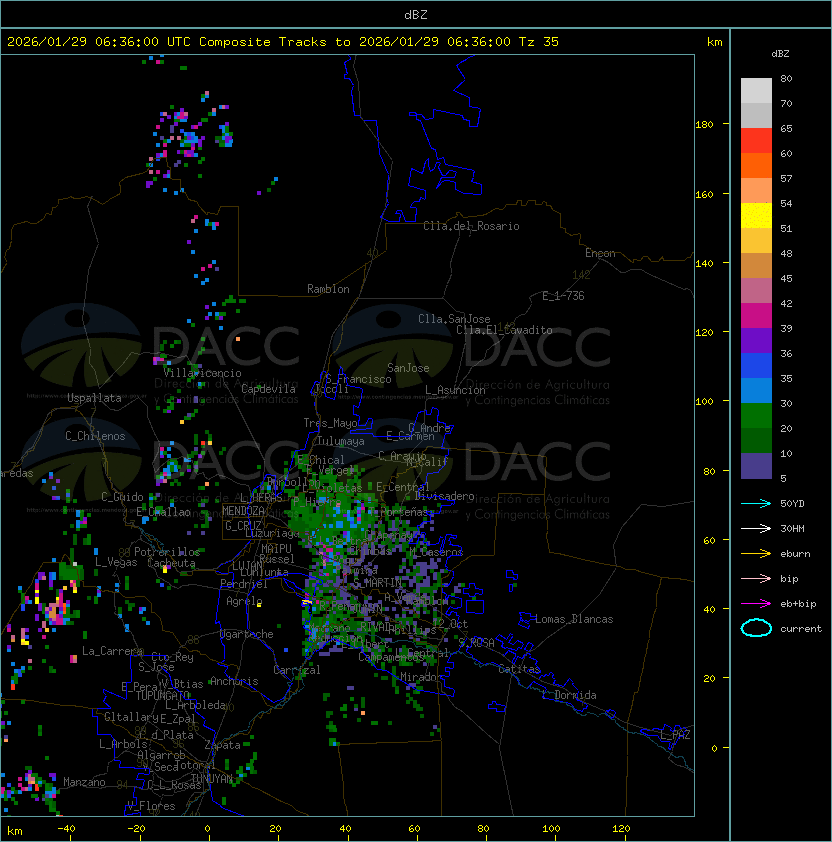Select the slate 5-10 dBZ swatch

pyautogui.click(x=756, y=466)
